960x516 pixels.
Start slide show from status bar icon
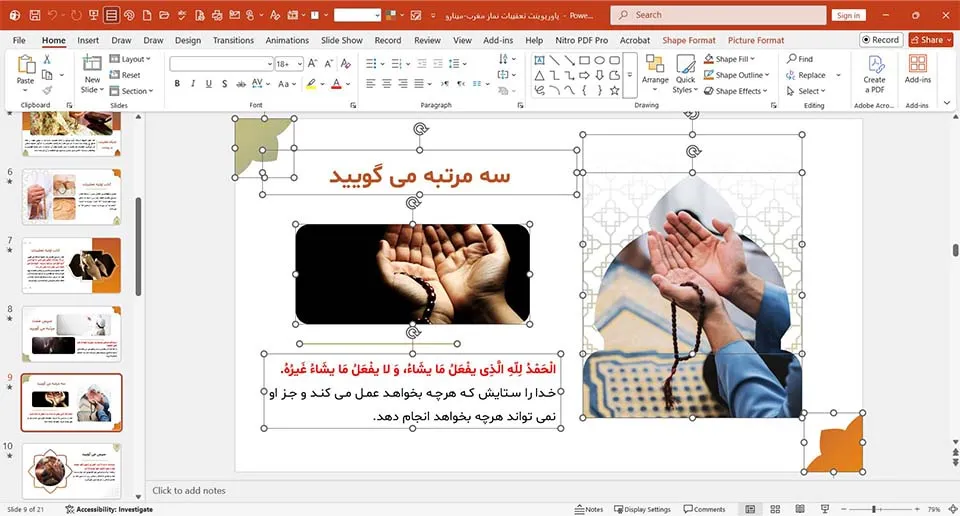point(825,509)
